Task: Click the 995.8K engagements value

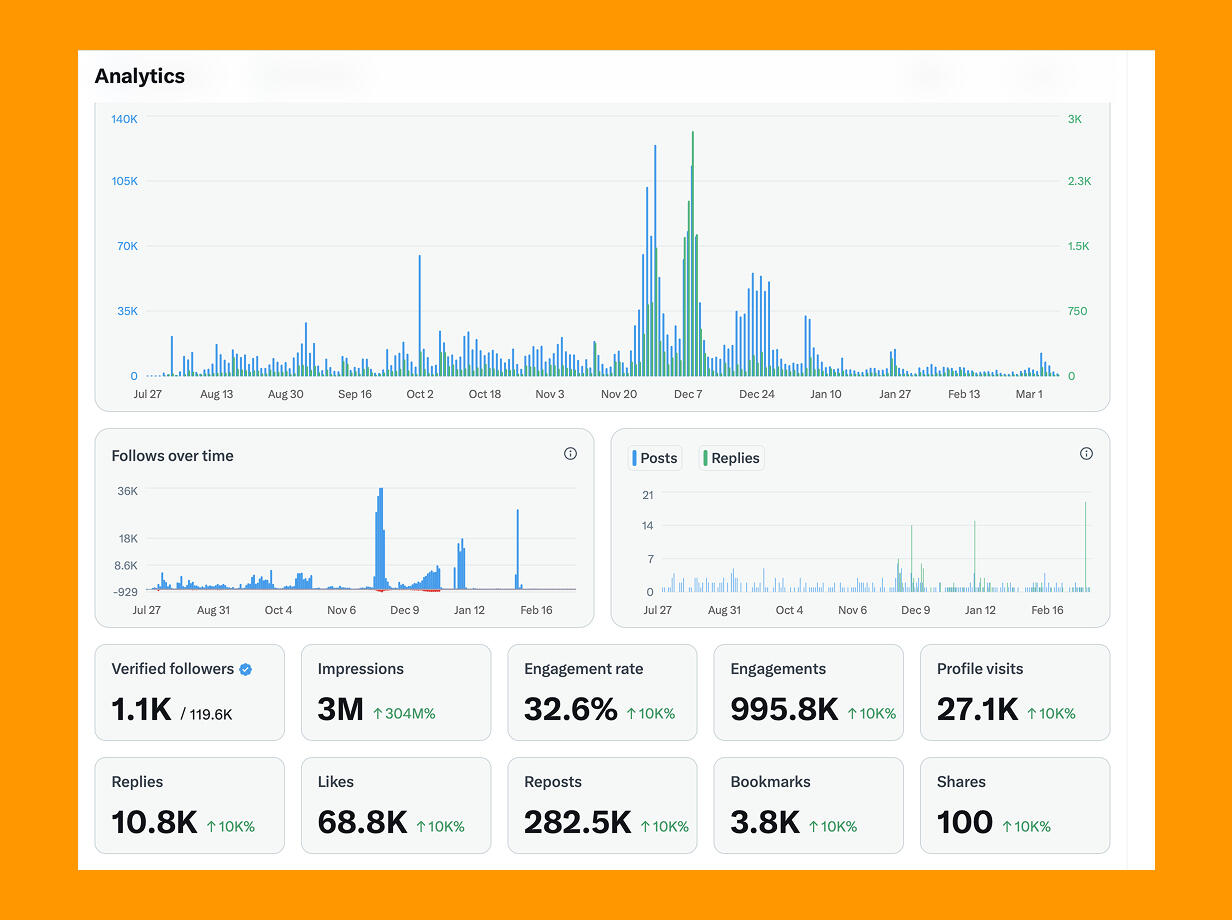Action: tap(784, 710)
